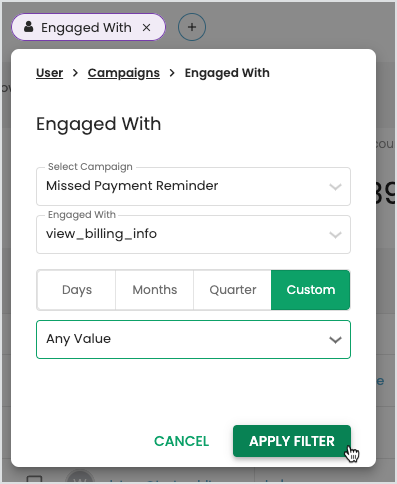Open the Engaged With filter chip label

86,27
